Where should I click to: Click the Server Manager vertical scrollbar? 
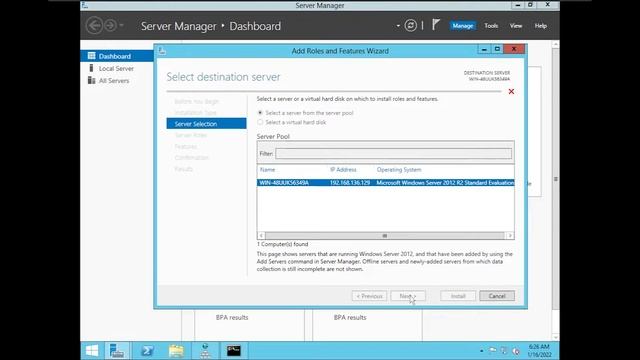pos(556,179)
